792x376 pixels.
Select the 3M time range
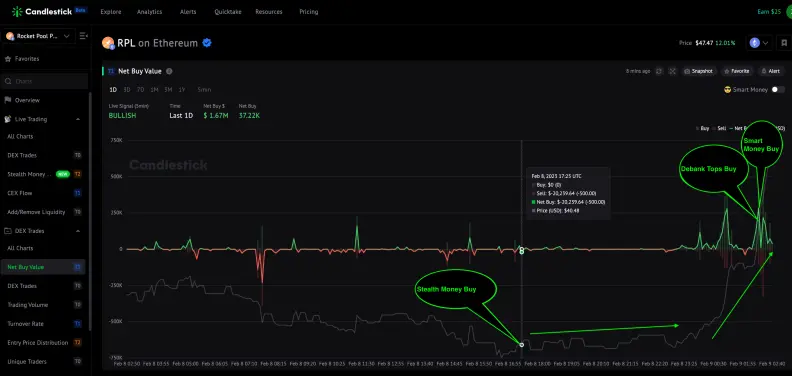pyautogui.click(x=168, y=89)
